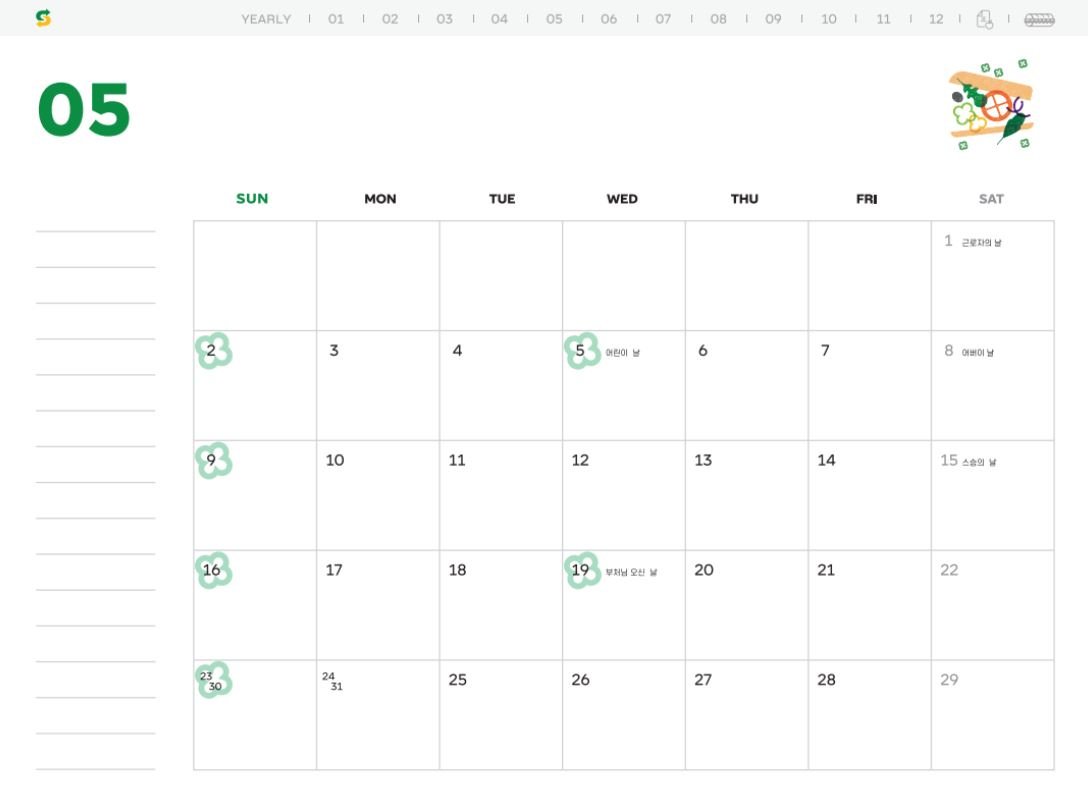Image resolution: width=1088 pixels, height=806 pixels.
Task: Click the large 05 month heading
Action: 84,110
